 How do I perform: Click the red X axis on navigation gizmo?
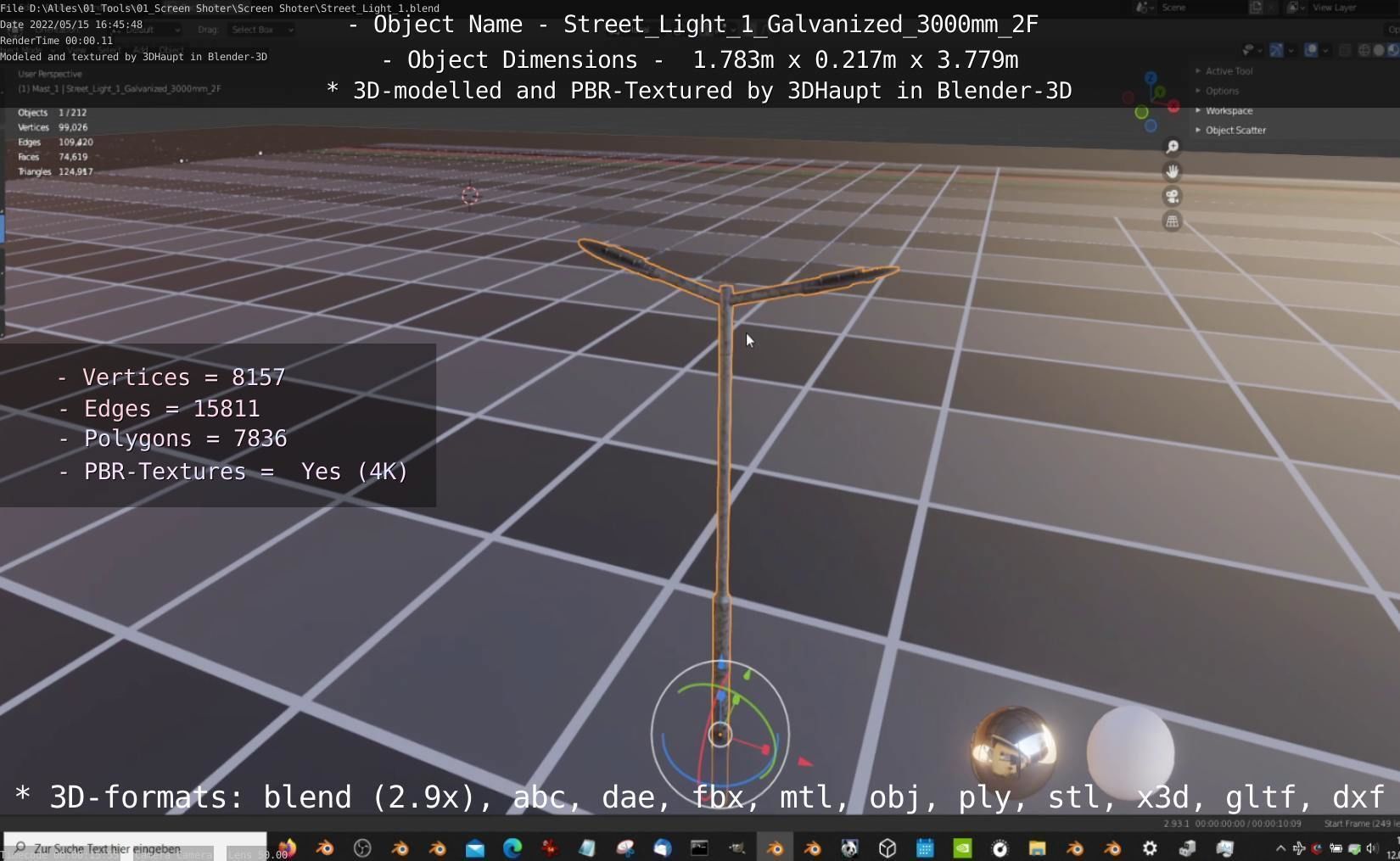[x=1173, y=107]
